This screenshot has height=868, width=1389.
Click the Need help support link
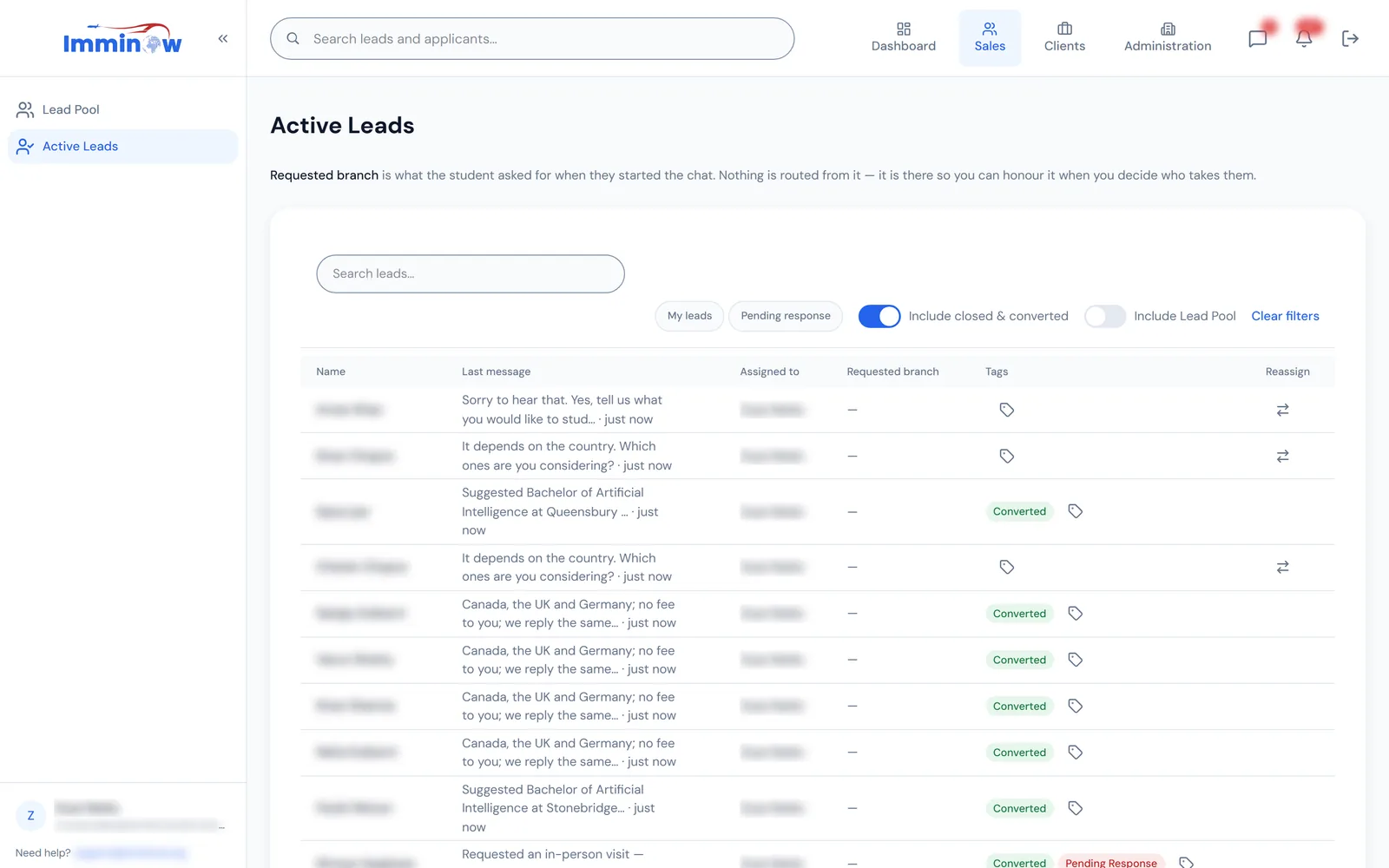click(x=131, y=853)
